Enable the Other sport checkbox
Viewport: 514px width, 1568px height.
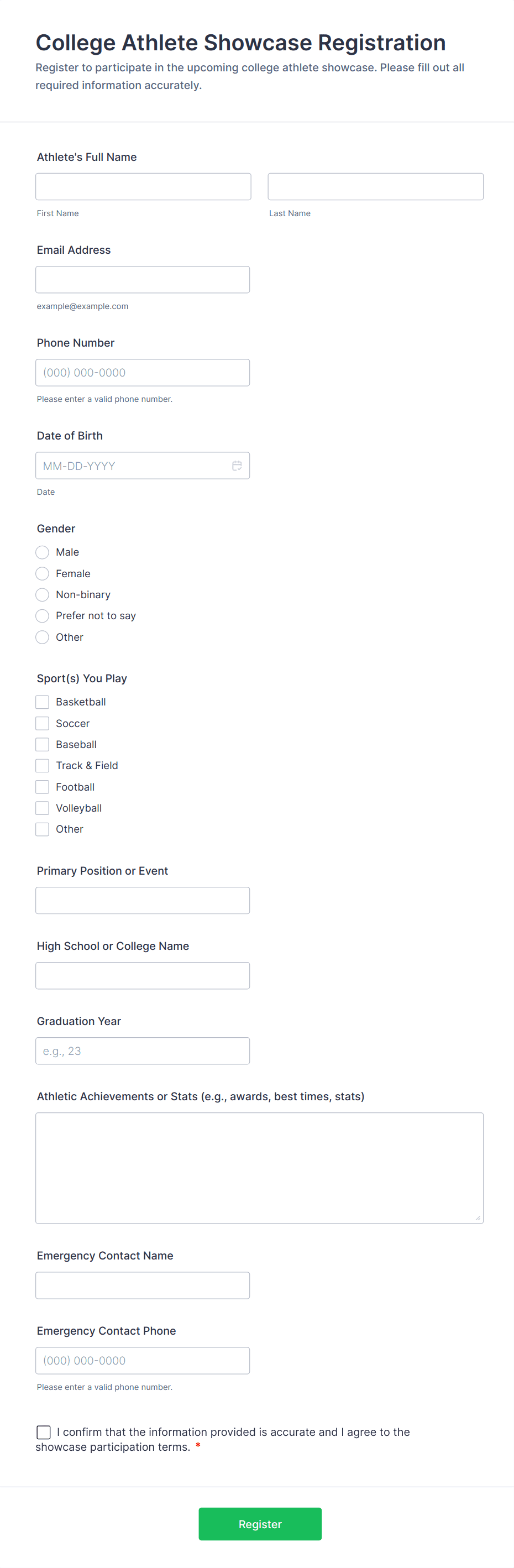[x=42, y=829]
